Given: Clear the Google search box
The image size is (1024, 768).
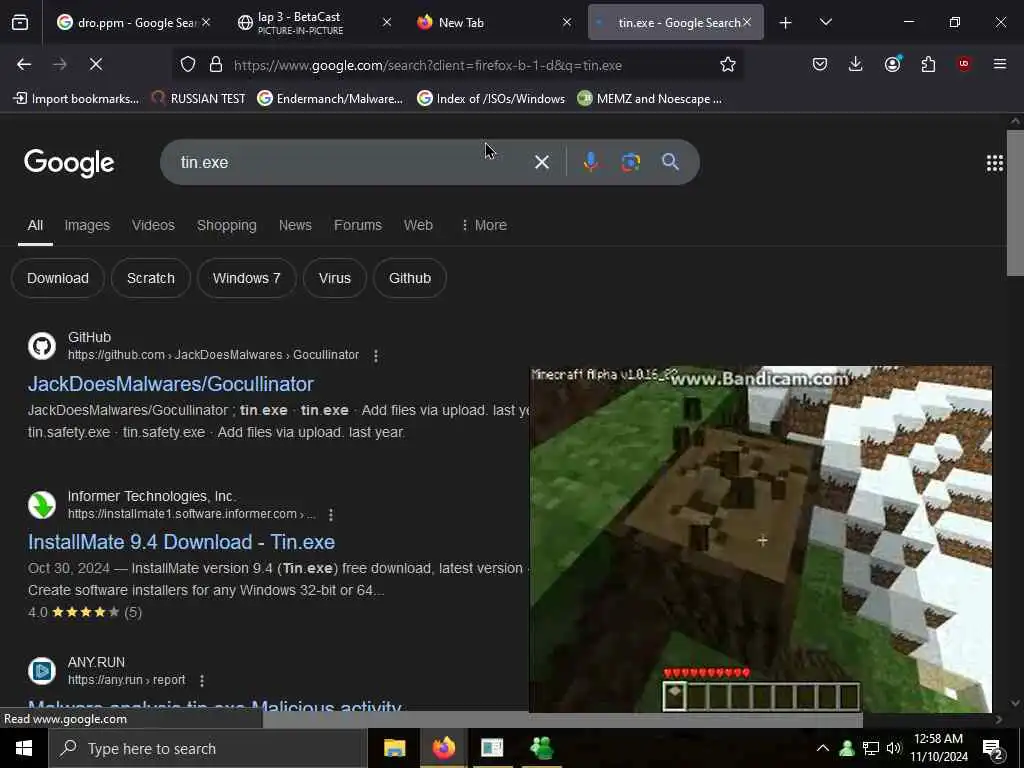Looking at the screenshot, I should click(541, 162).
